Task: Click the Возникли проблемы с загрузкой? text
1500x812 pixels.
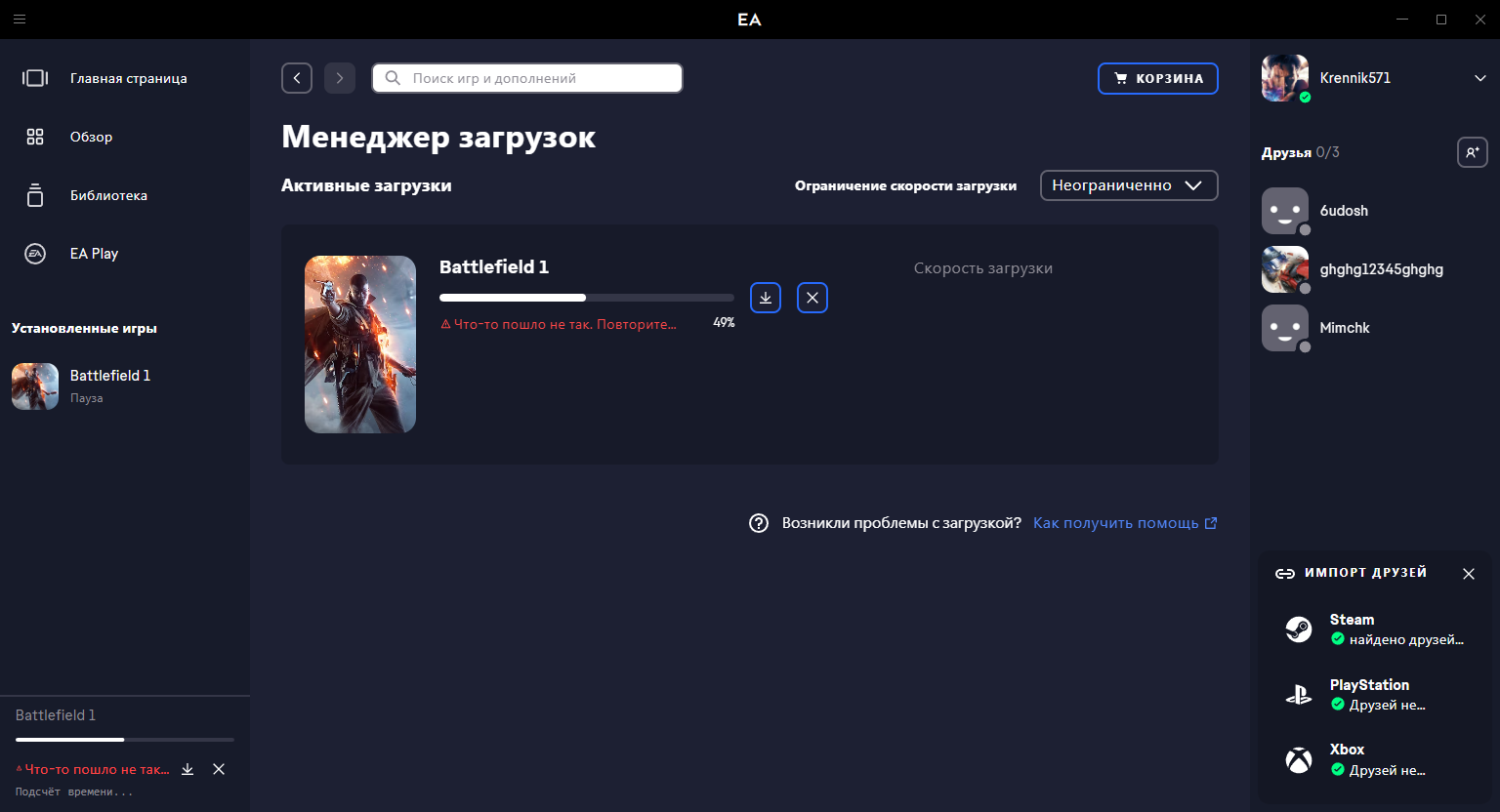Action: click(x=901, y=523)
